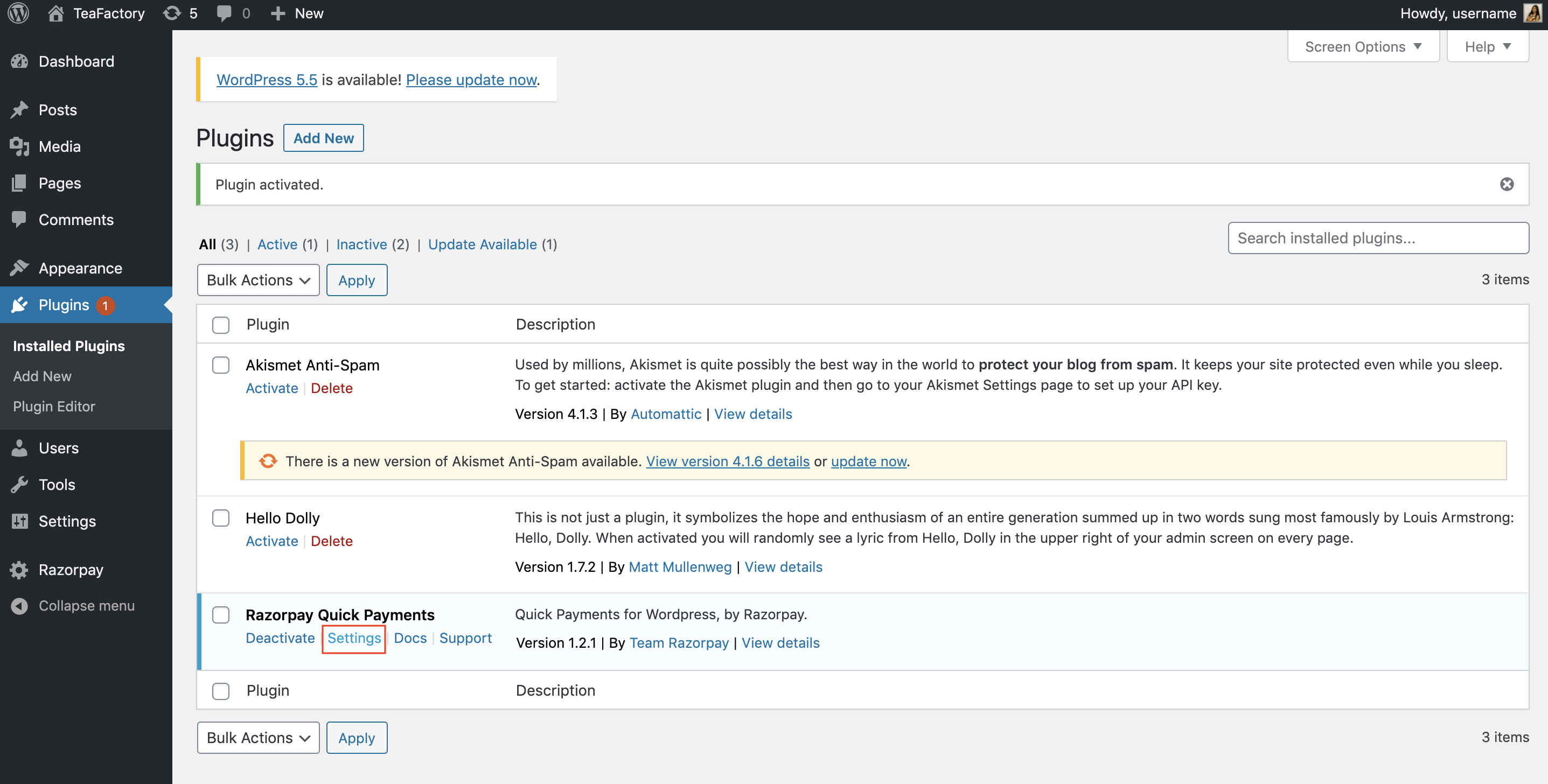Click the Pages icon in sidebar
The width and height of the screenshot is (1548, 784).
coord(19,183)
